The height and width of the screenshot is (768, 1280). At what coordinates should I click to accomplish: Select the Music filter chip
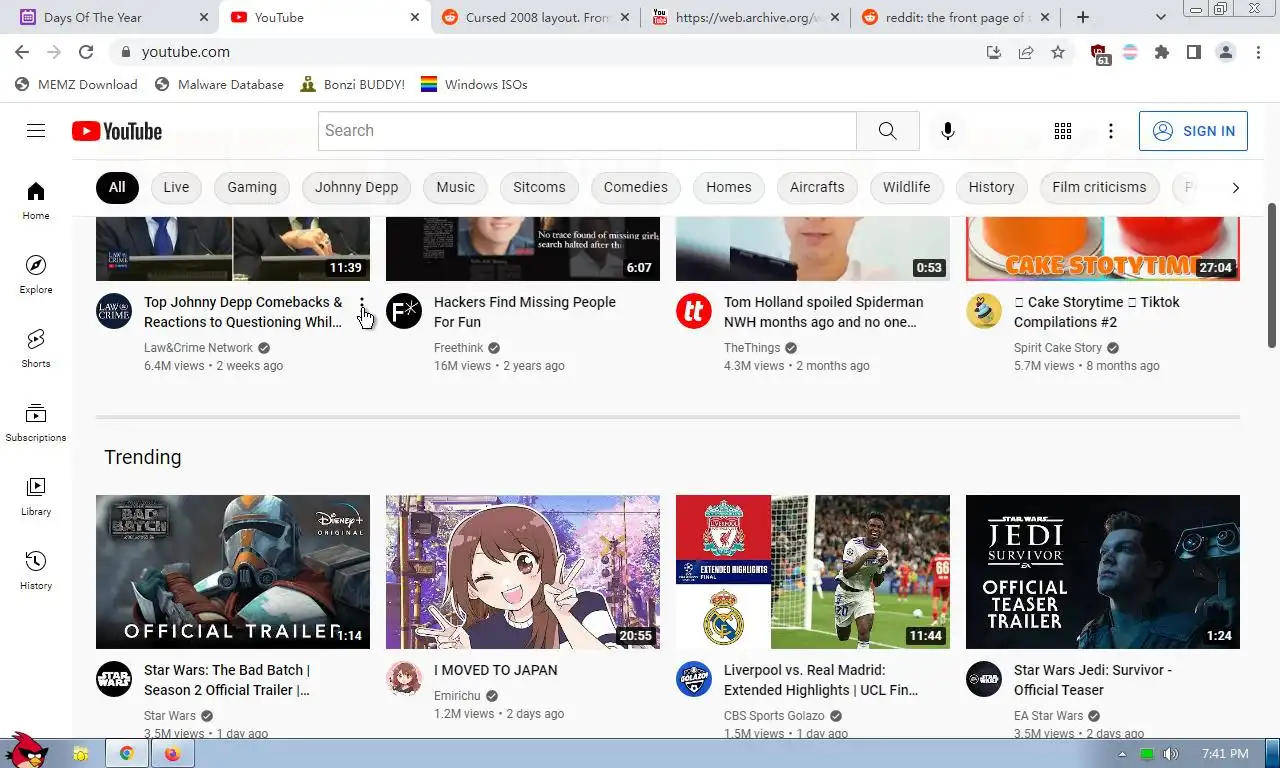pos(456,187)
